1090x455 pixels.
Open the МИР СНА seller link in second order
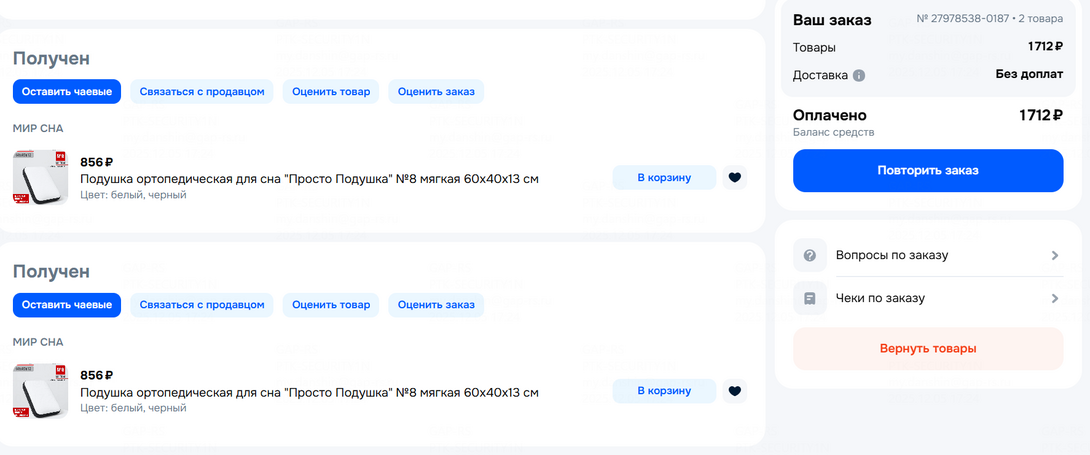click(x=38, y=342)
